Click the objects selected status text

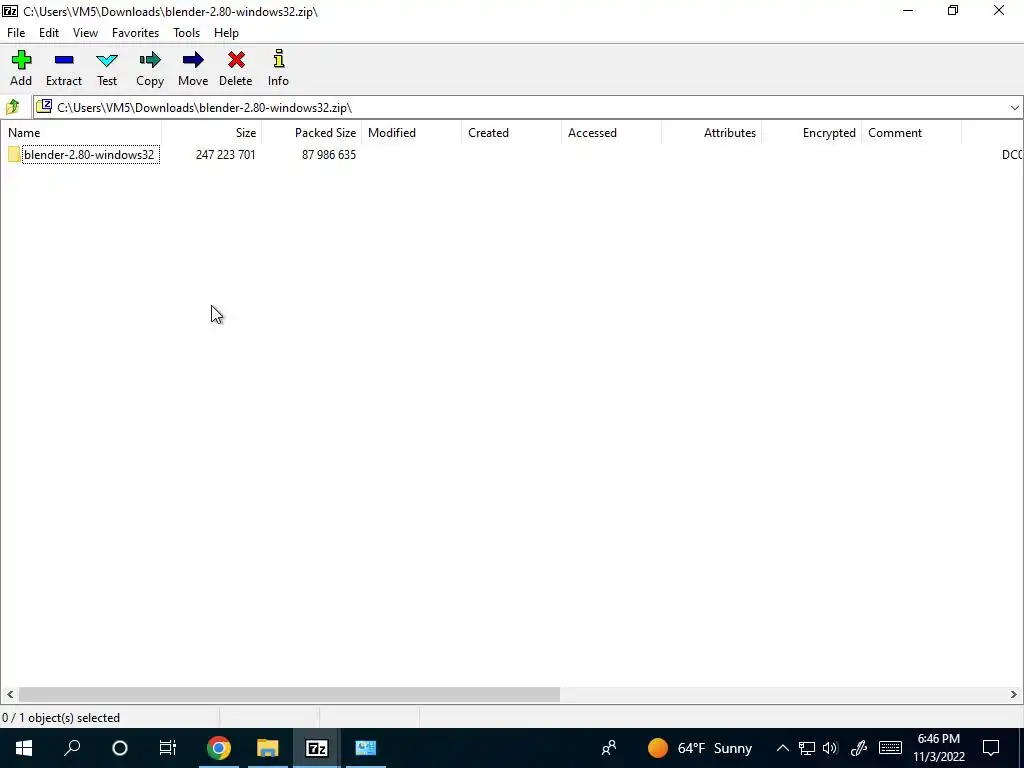[x=61, y=718]
